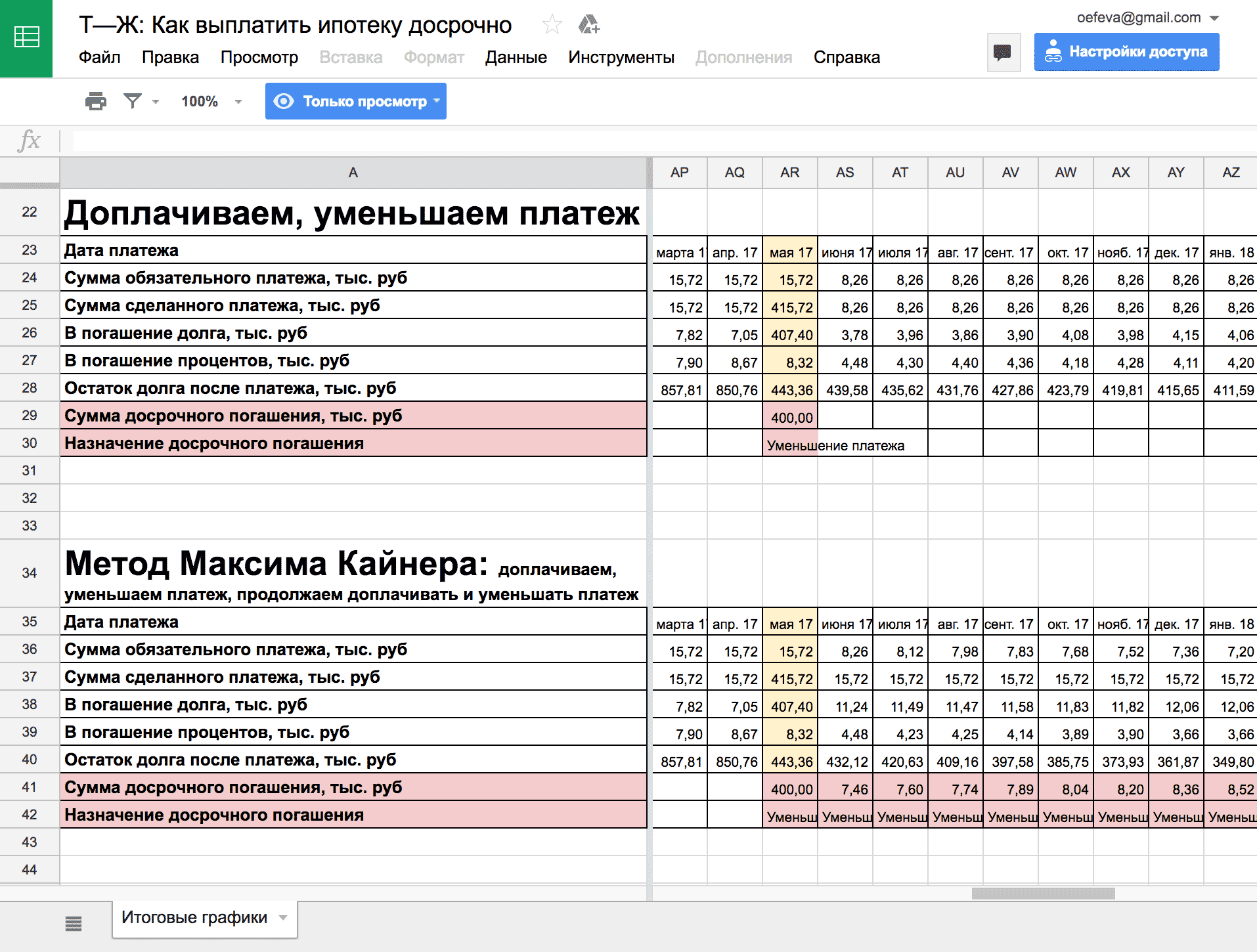Click the 349,80 cell in row 40
Viewport: 1257px width, 952px height.
pos(1231,761)
